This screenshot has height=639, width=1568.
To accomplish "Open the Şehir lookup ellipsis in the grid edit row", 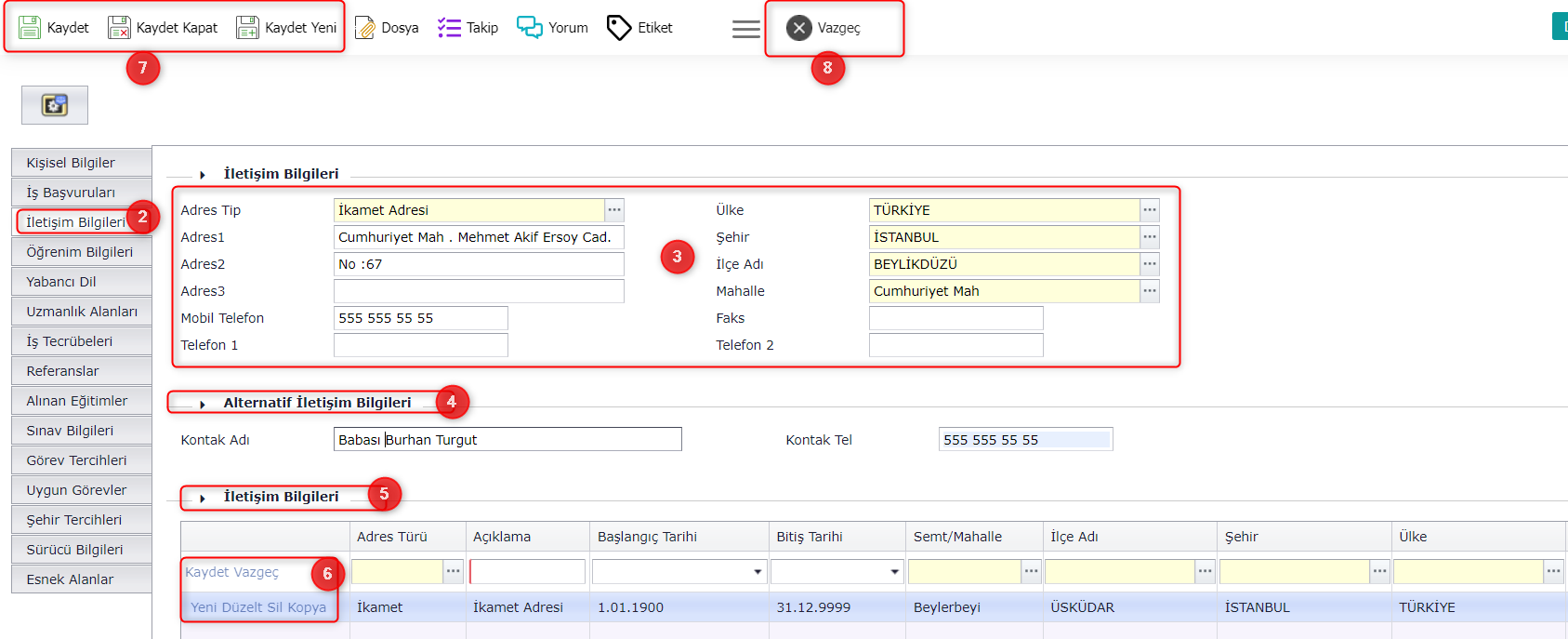I will [x=1379, y=571].
